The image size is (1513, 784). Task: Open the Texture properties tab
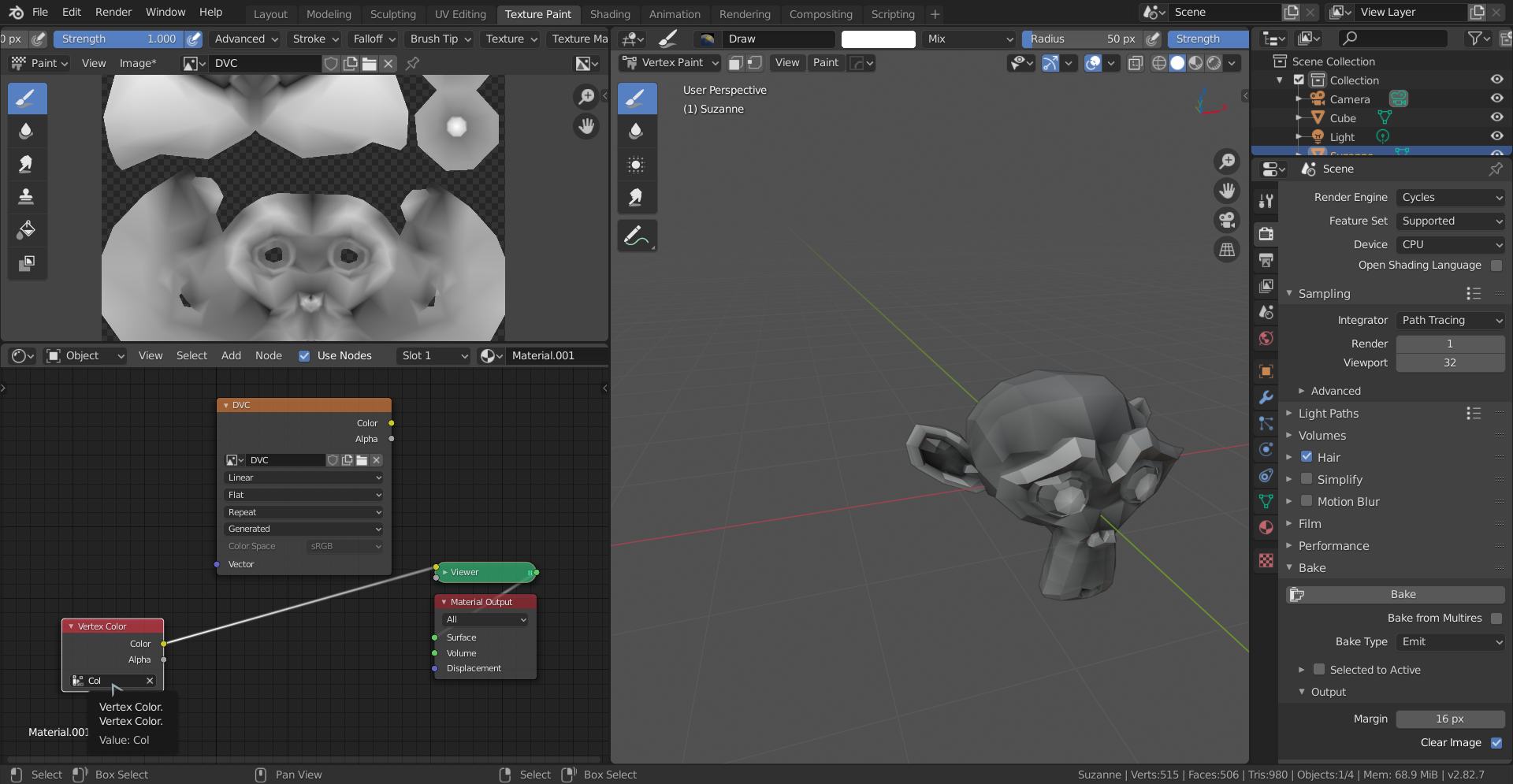[x=1266, y=560]
